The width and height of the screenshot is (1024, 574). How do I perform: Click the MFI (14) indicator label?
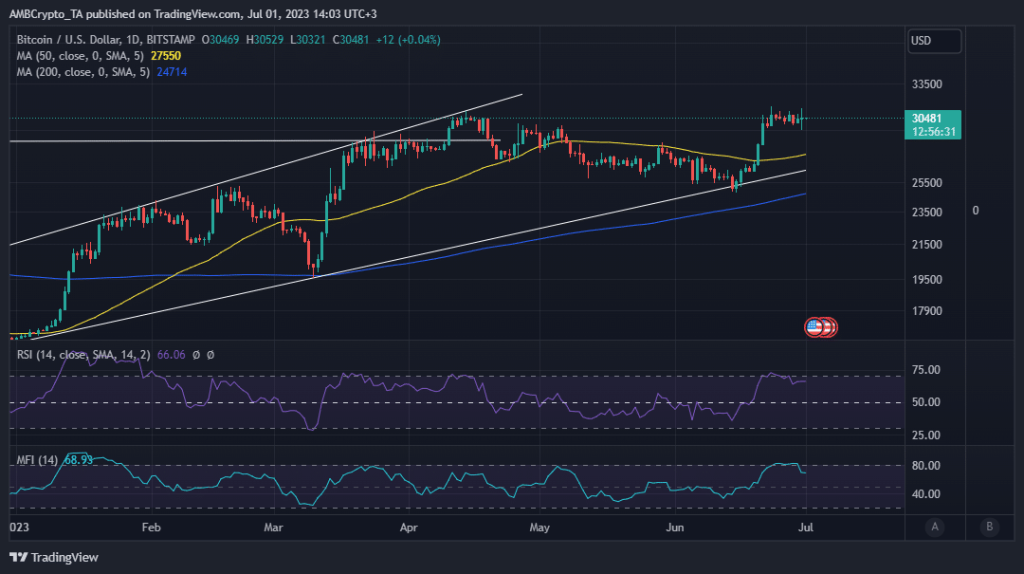pos(36,459)
